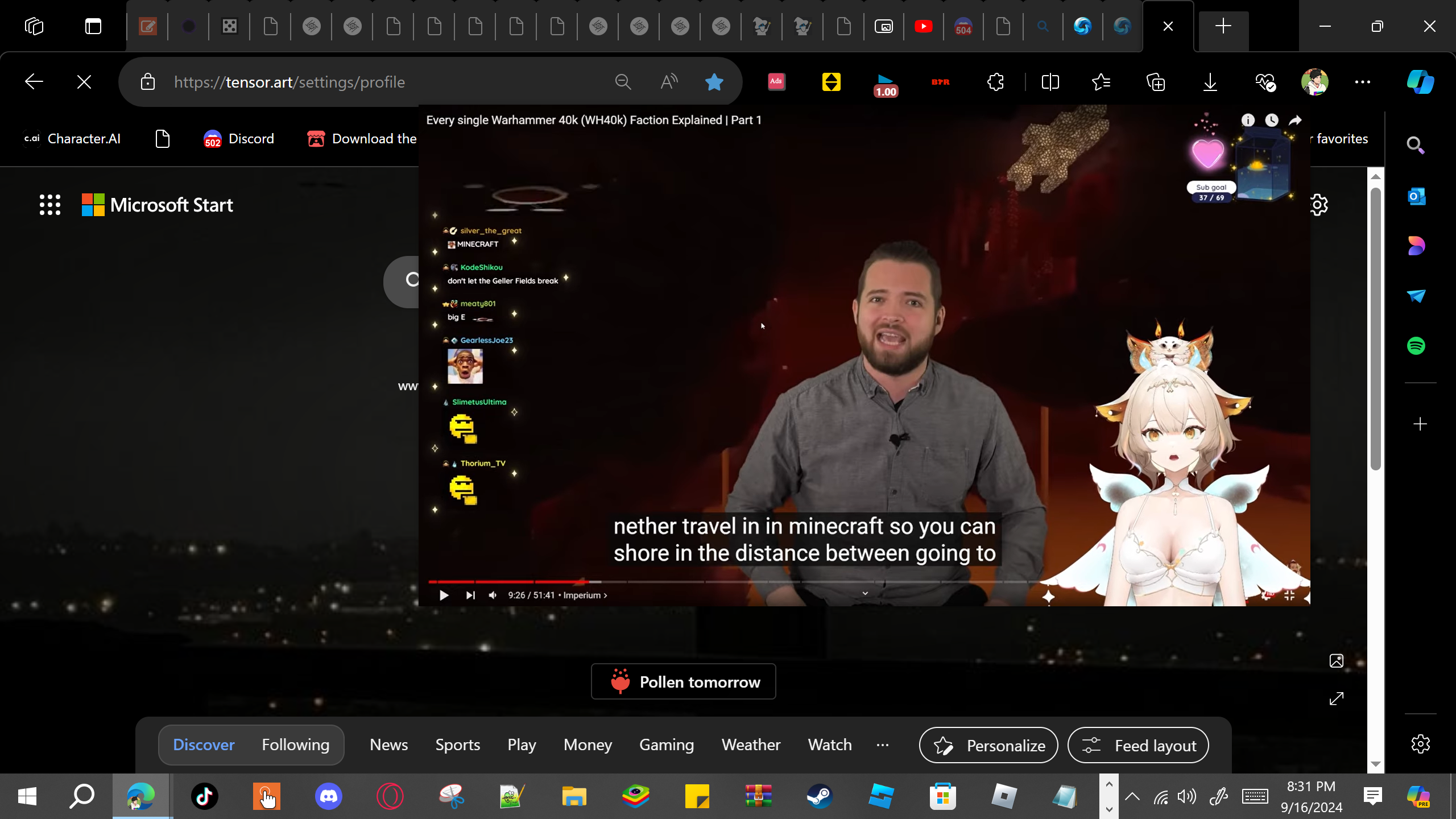Open Settings and more ellipsis menu
The height and width of the screenshot is (819, 1456).
click(1363, 82)
